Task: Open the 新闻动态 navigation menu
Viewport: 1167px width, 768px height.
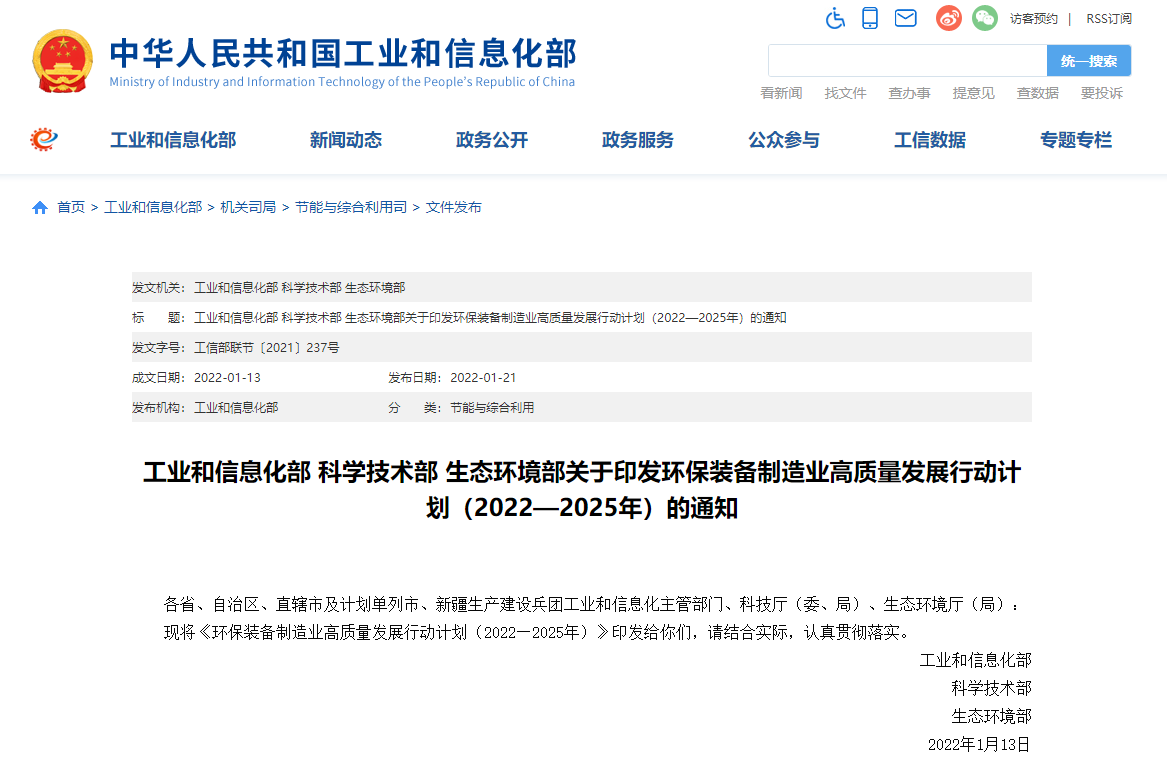Action: click(345, 140)
